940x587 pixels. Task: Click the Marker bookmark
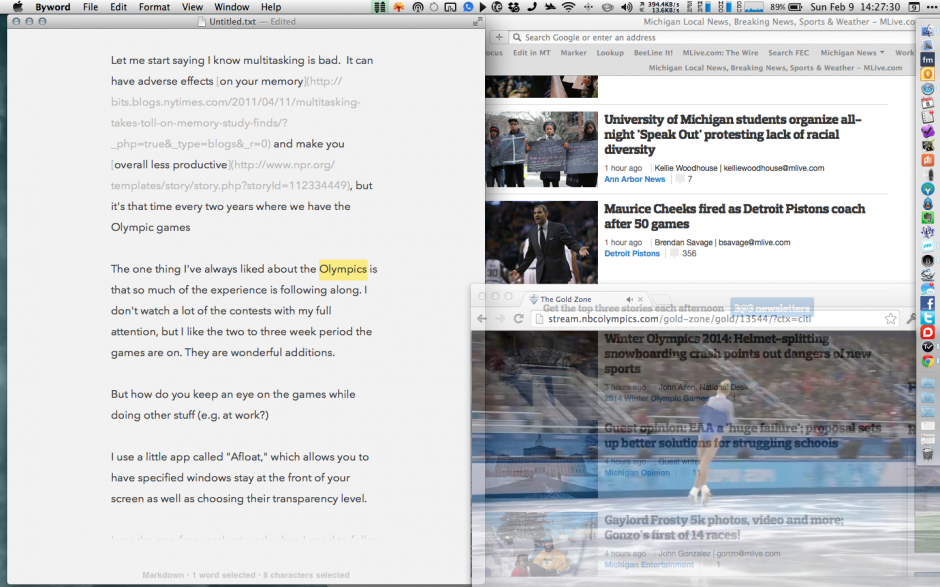pyautogui.click(x=574, y=53)
